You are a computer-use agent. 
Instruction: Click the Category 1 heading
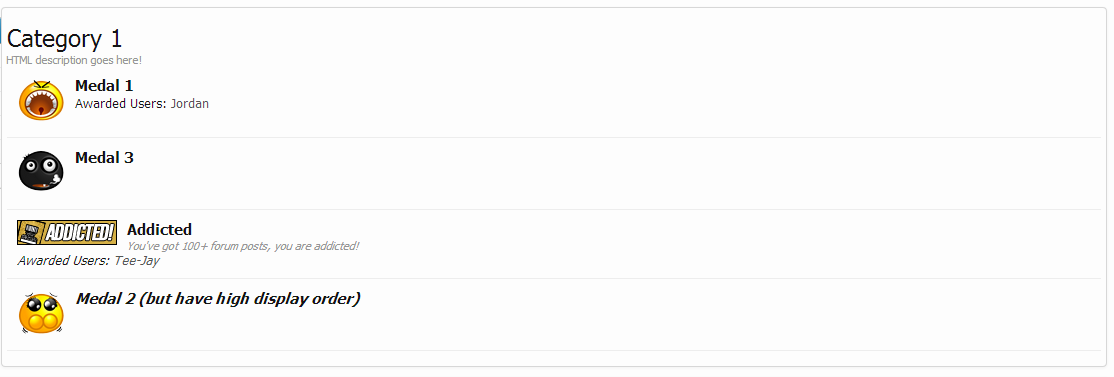[65, 38]
